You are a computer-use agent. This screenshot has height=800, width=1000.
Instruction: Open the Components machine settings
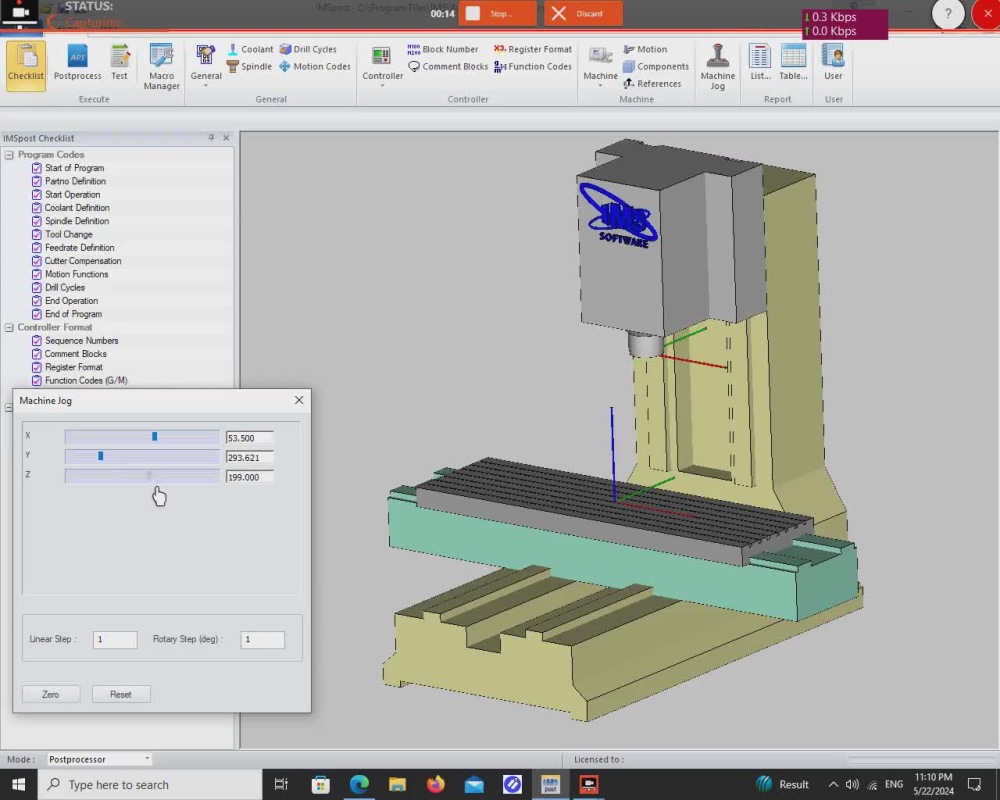click(656, 66)
